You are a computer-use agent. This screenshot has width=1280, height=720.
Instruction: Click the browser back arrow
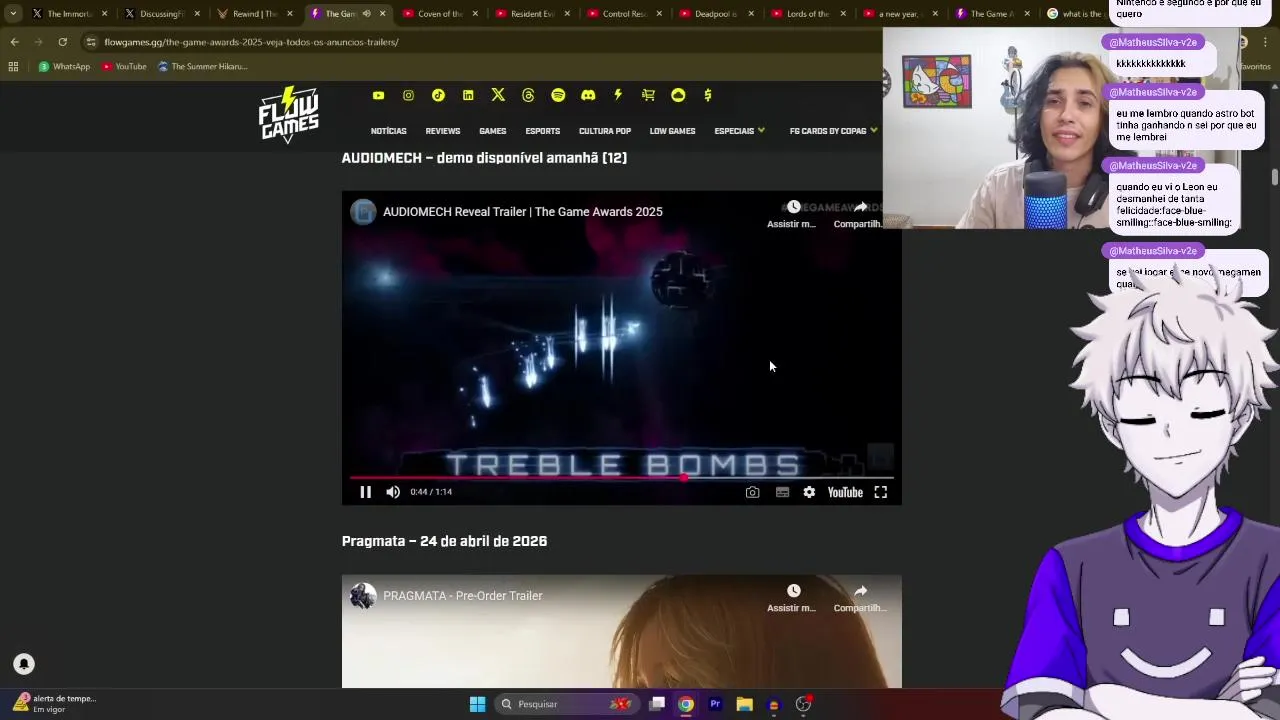click(x=14, y=42)
